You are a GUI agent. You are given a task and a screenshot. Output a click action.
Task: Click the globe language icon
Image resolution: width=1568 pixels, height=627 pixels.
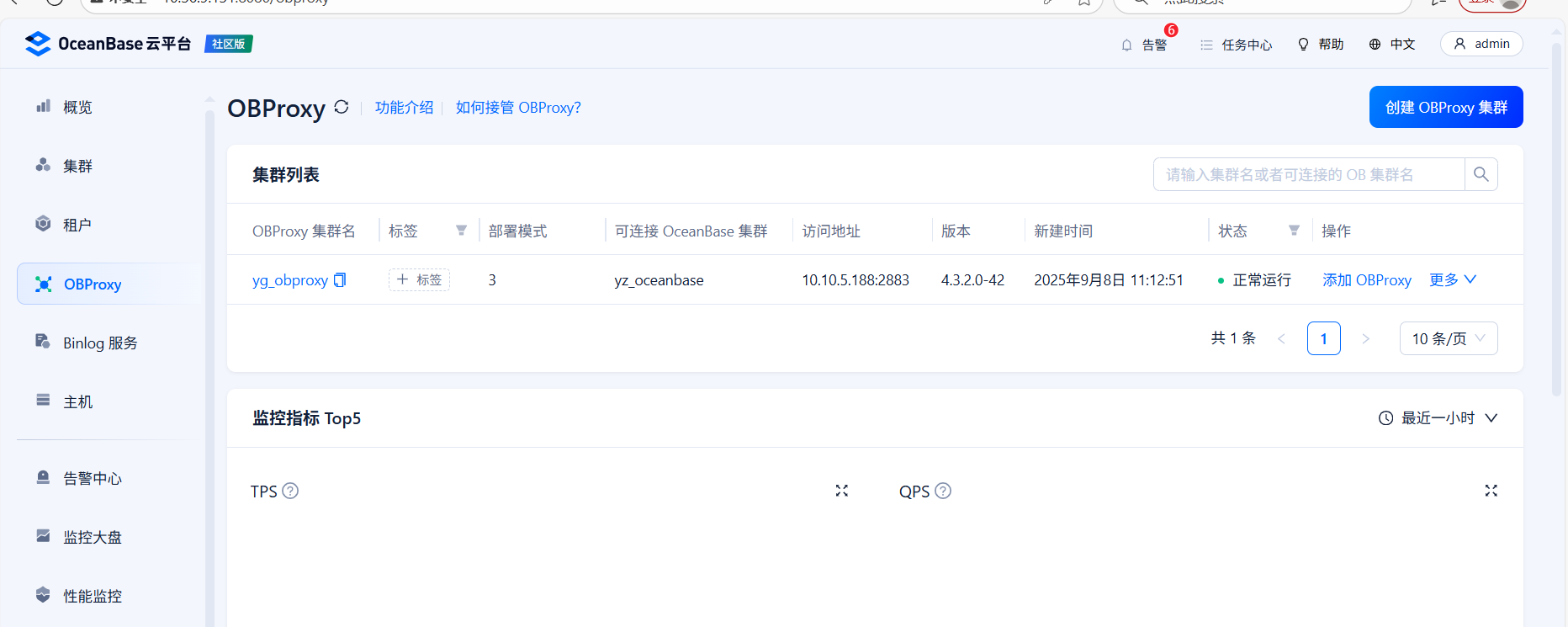(x=1375, y=44)
